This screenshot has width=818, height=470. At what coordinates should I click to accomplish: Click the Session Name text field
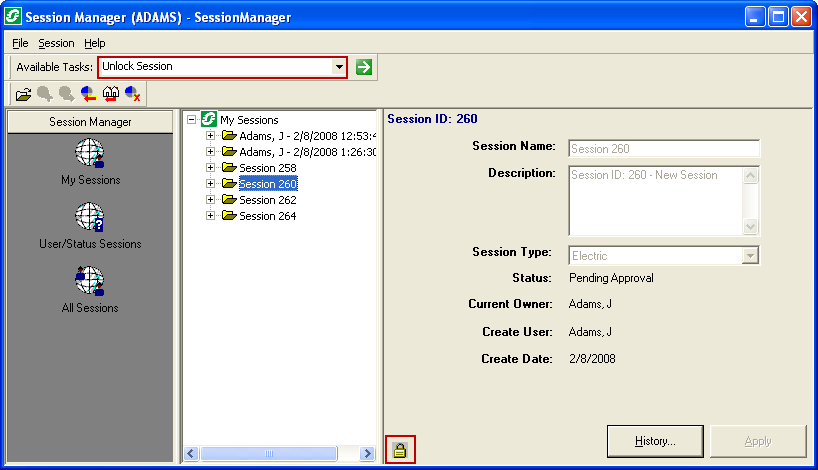tap(664, 149)
